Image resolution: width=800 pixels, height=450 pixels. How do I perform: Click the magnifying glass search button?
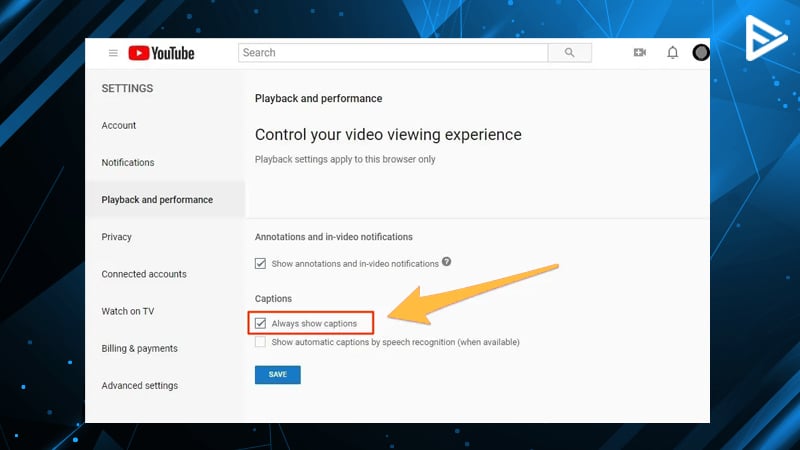tap(569, 53)
